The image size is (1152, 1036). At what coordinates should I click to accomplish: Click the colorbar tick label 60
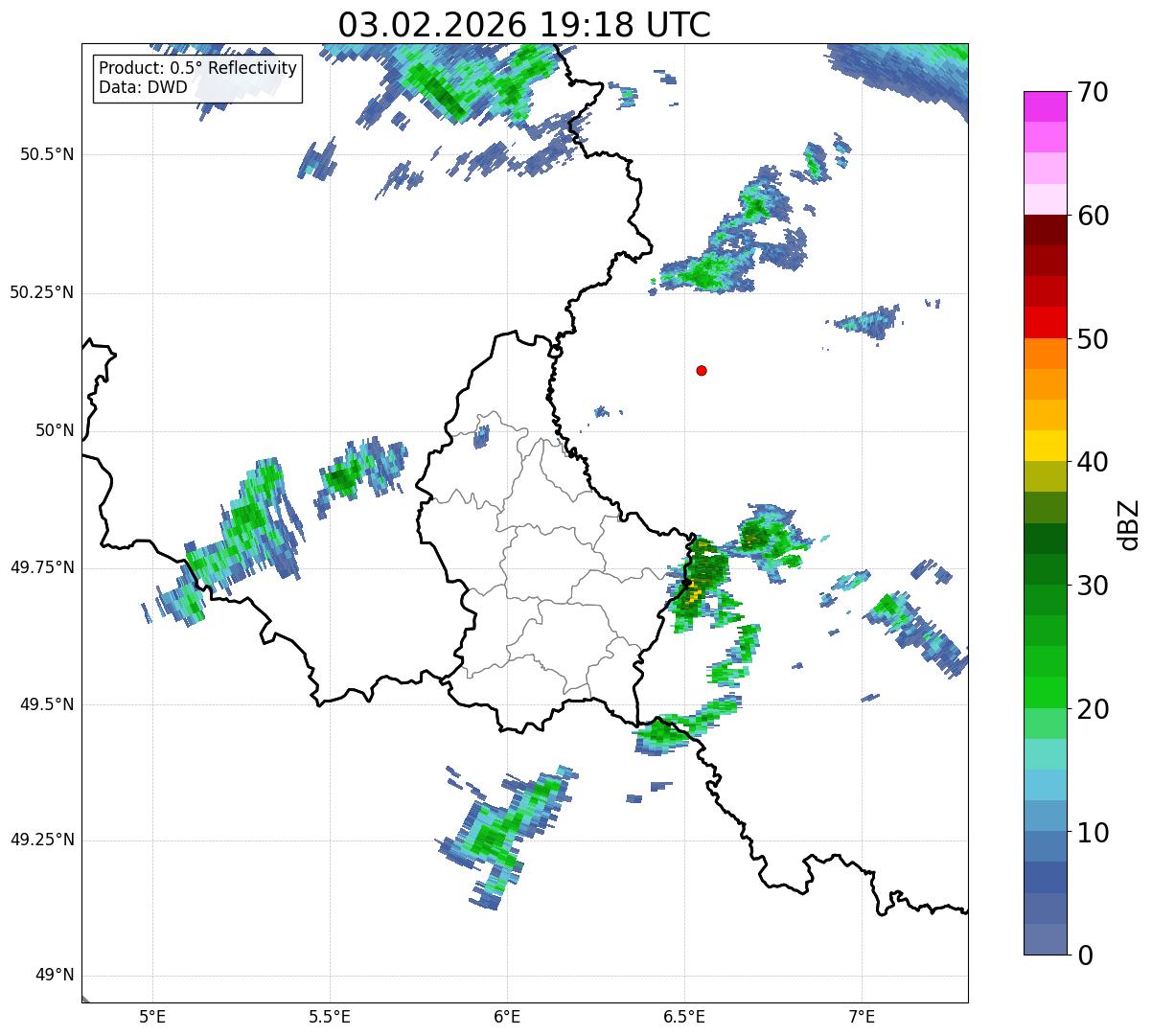pos(1093,217)
